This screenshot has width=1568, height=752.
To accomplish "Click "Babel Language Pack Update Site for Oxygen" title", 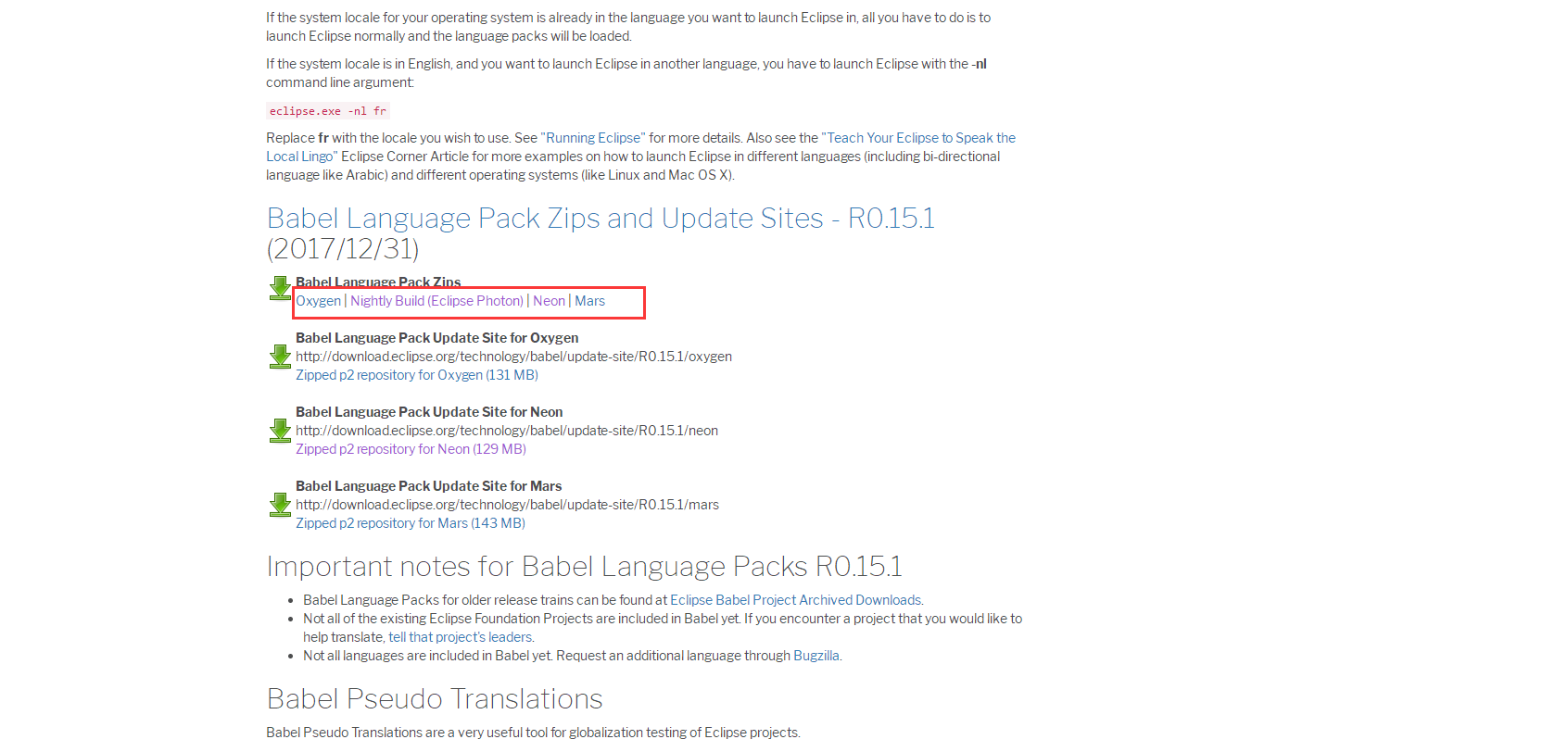I will point(437,338).
